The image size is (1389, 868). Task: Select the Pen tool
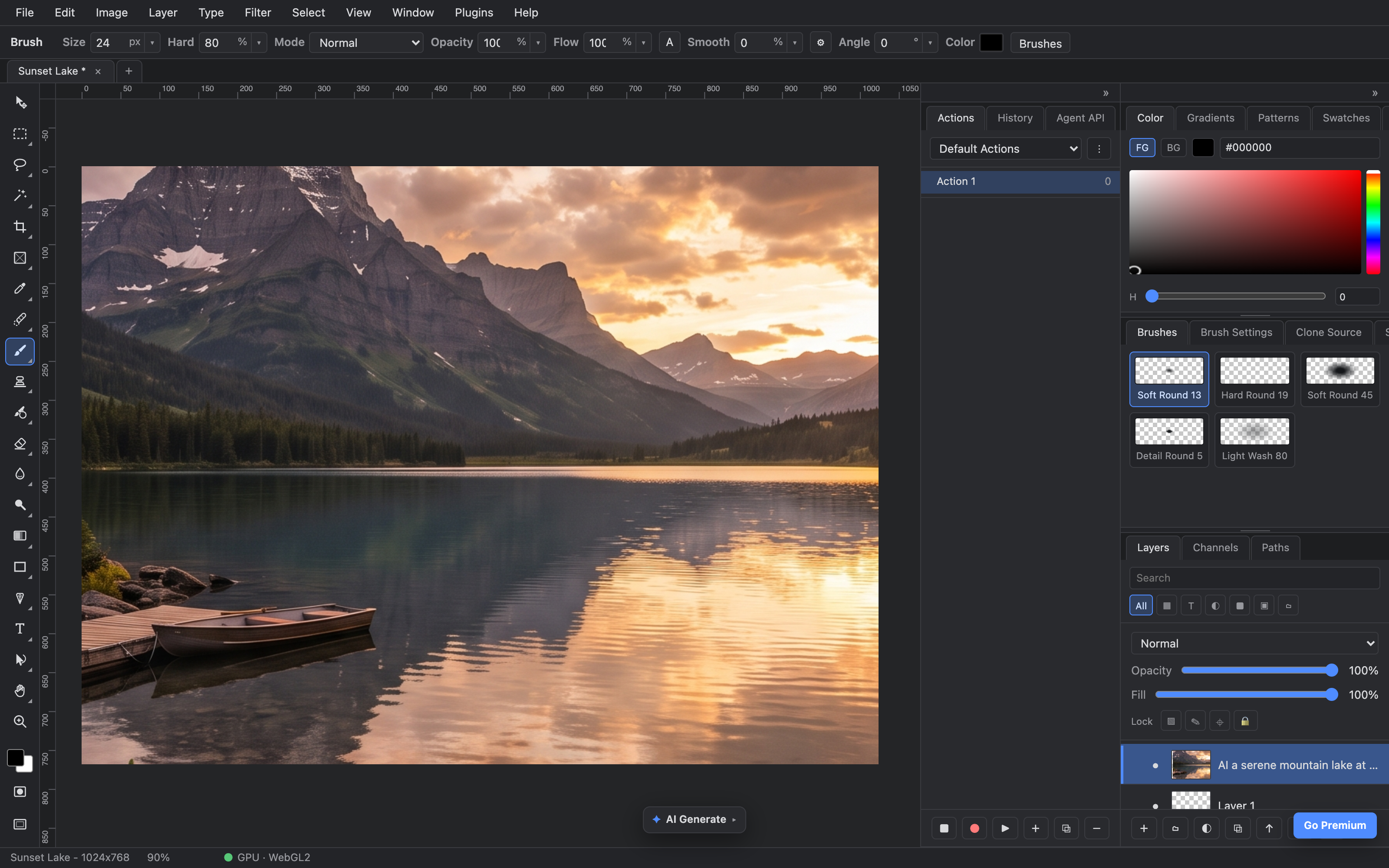(20, 599)
